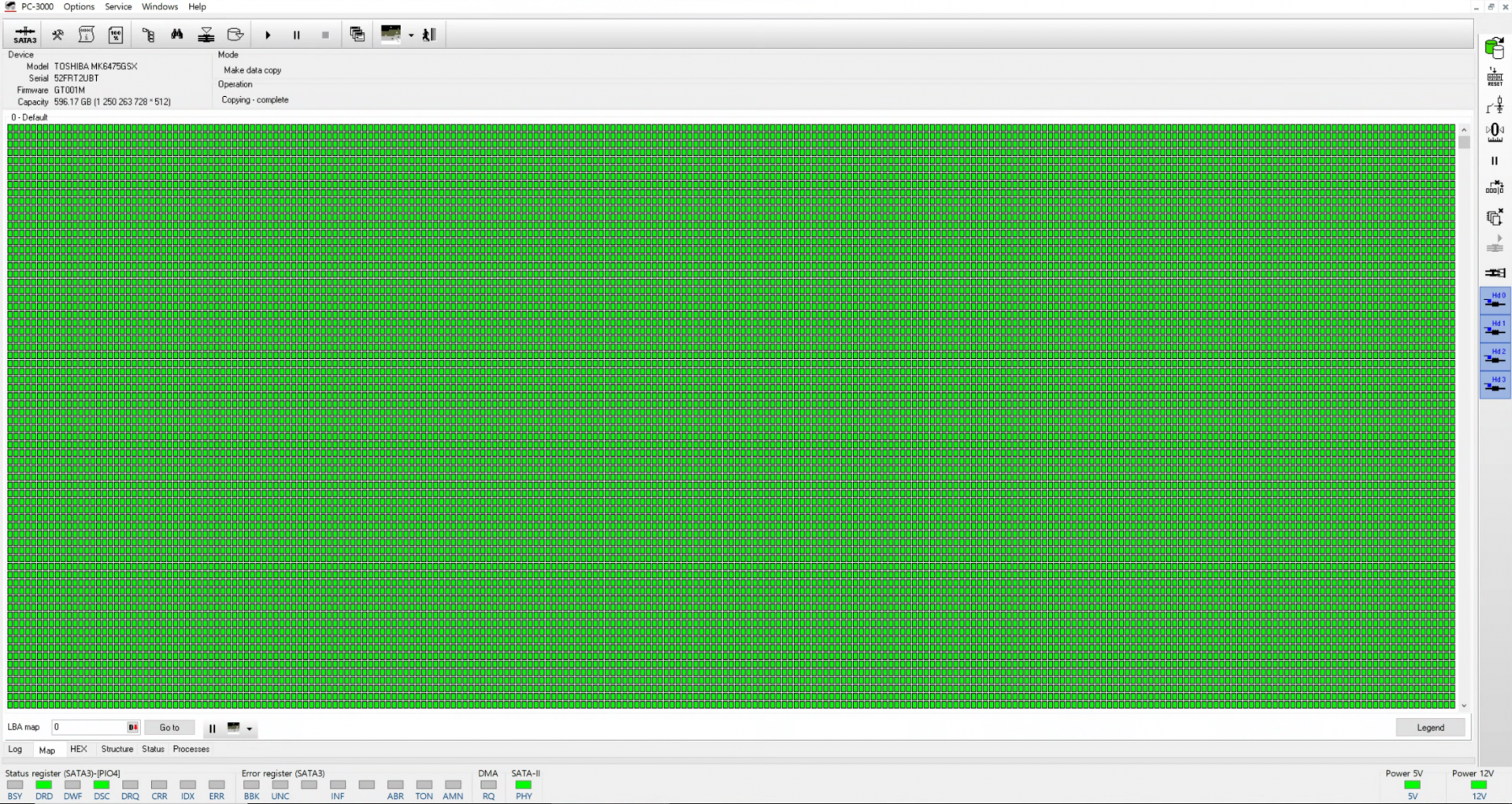Click the binoculars search icon
This screenshot has height=804, width=1512.
click(177, 35)
